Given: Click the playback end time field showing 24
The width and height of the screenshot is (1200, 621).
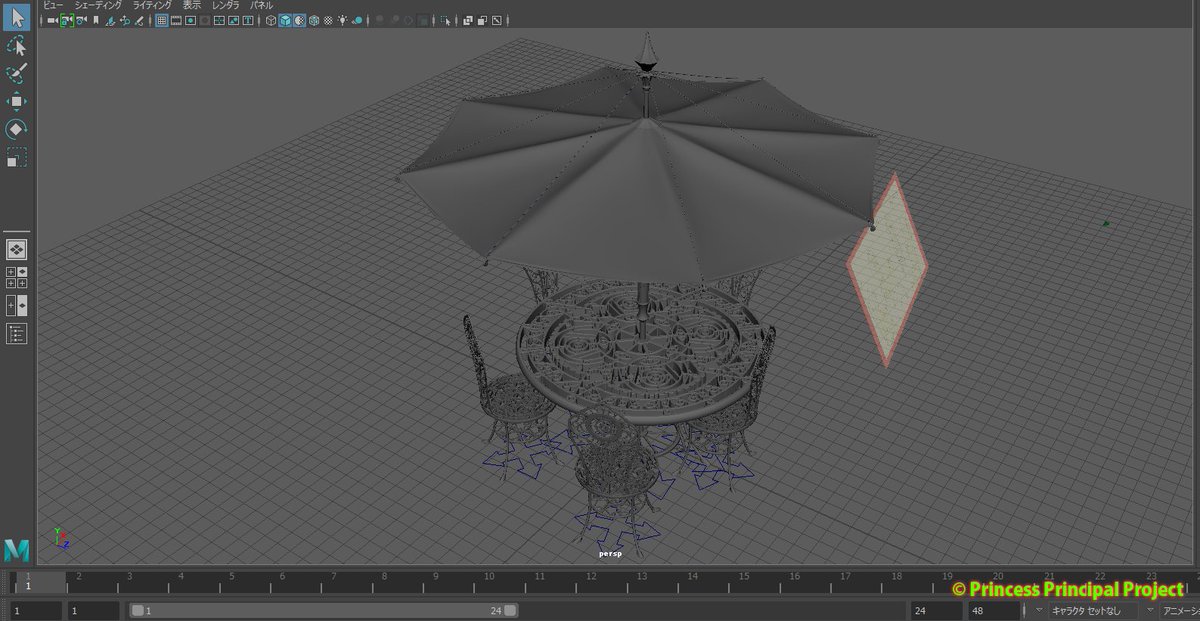Looking at the screenshot, I should [936, 610].
